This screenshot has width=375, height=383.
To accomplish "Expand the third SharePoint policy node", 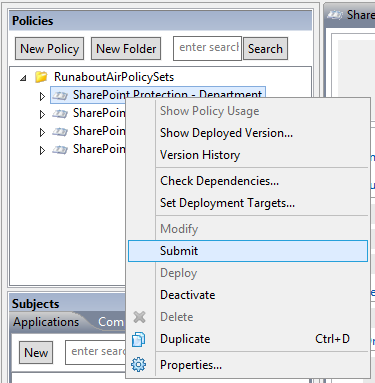I will [x=42, y=132].
